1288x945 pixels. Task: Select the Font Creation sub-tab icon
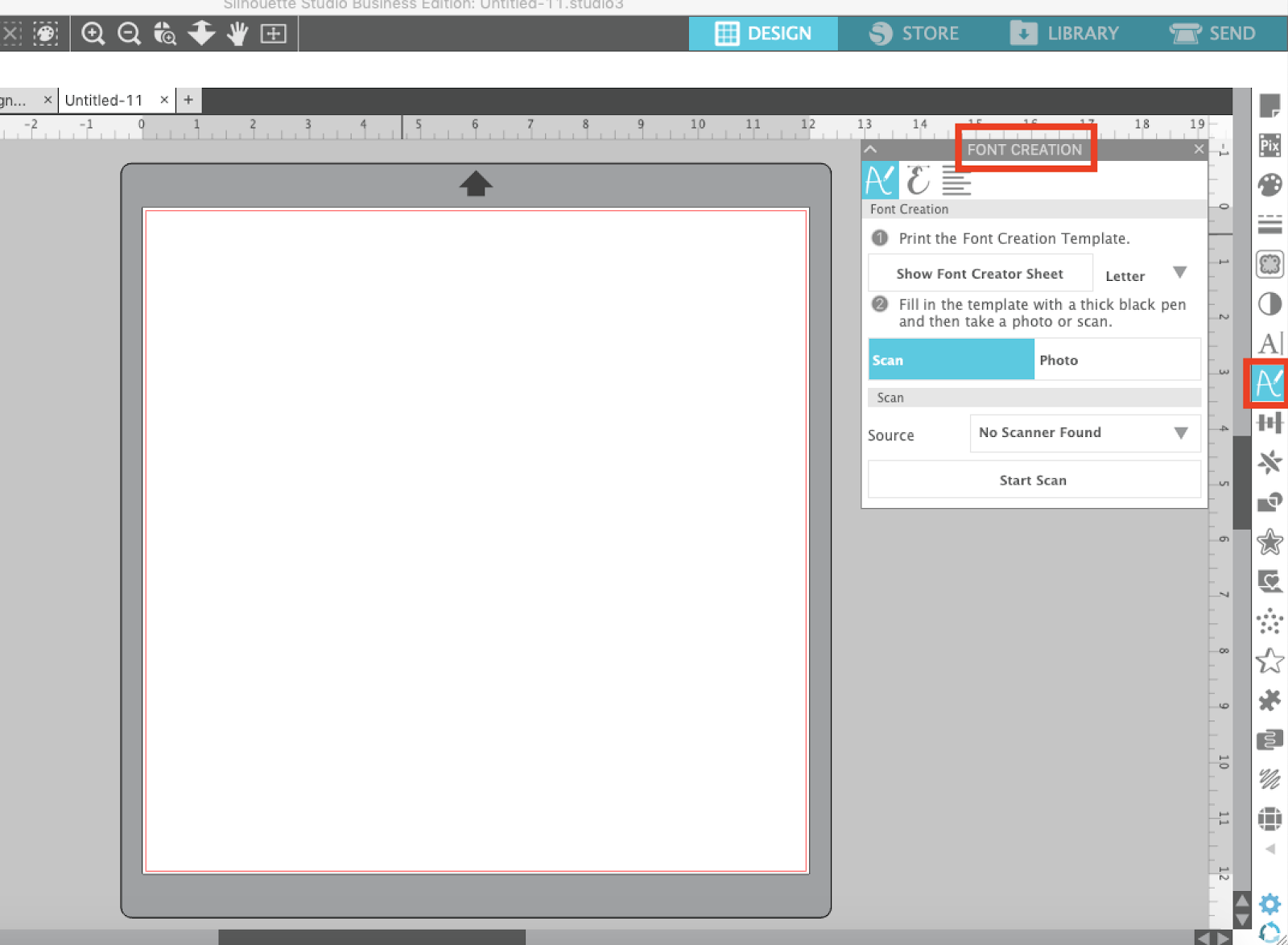click(x=880, y=180)
